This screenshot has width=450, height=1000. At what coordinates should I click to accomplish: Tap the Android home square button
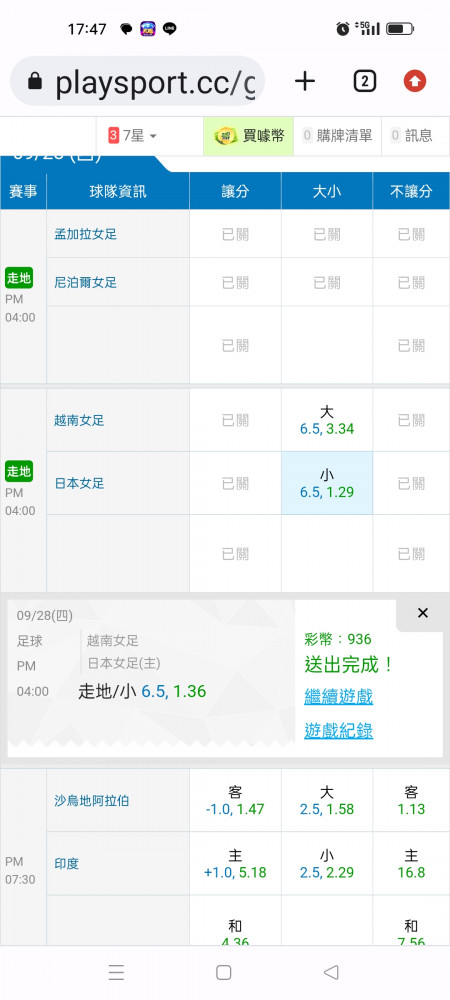[223, 972]
